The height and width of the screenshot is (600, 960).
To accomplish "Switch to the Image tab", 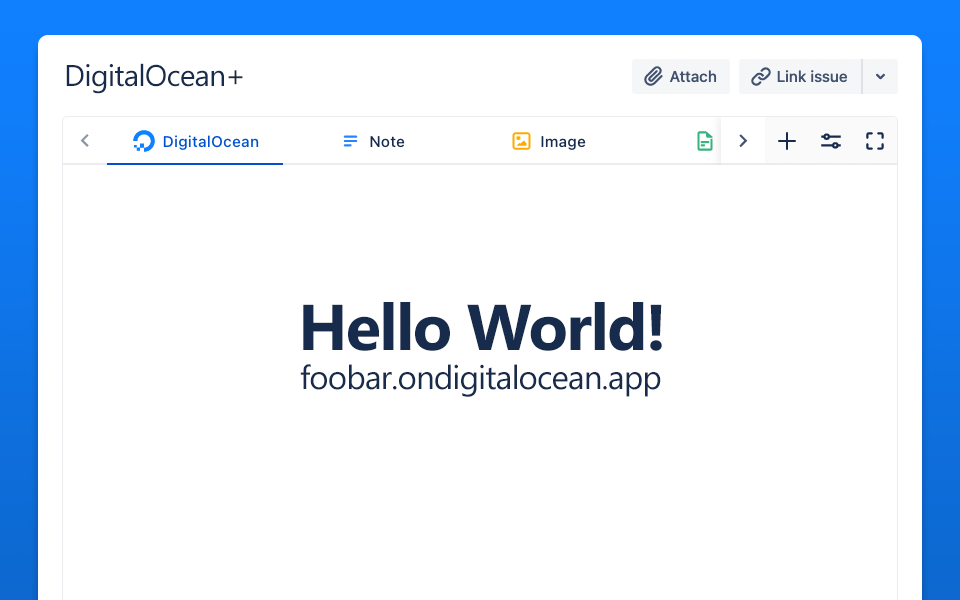I will pos(548,141).
